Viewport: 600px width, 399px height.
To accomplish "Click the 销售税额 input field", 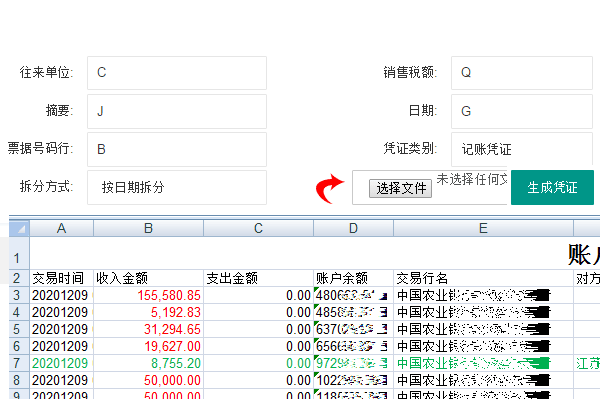I will pos(522,73).
